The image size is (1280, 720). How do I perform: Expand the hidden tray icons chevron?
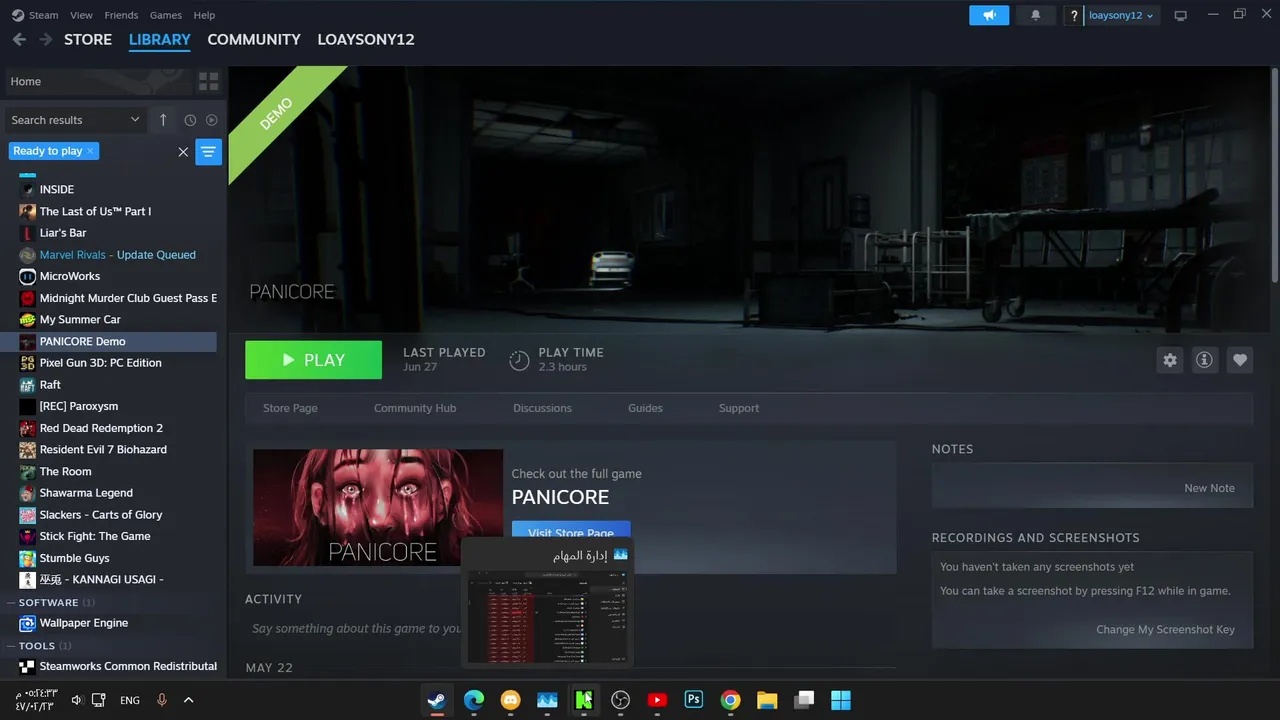188,700
